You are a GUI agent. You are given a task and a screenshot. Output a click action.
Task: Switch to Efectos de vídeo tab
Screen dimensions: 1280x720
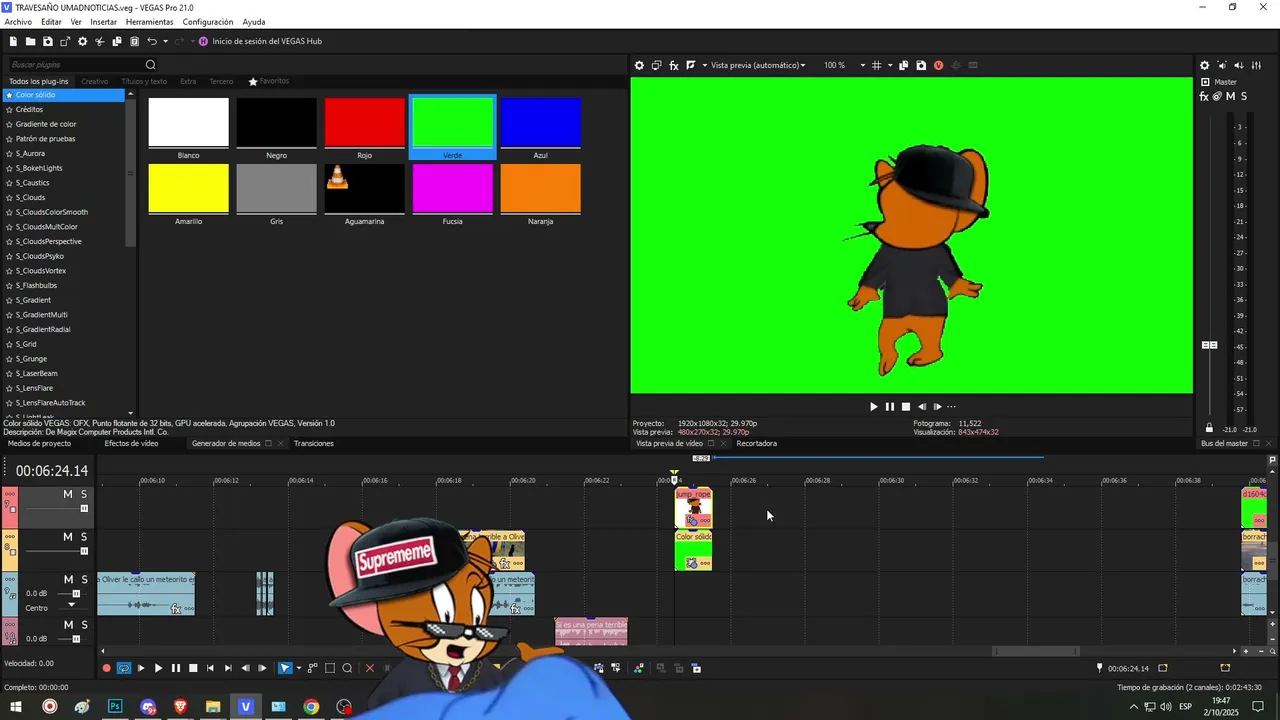[x=131, y=443]
